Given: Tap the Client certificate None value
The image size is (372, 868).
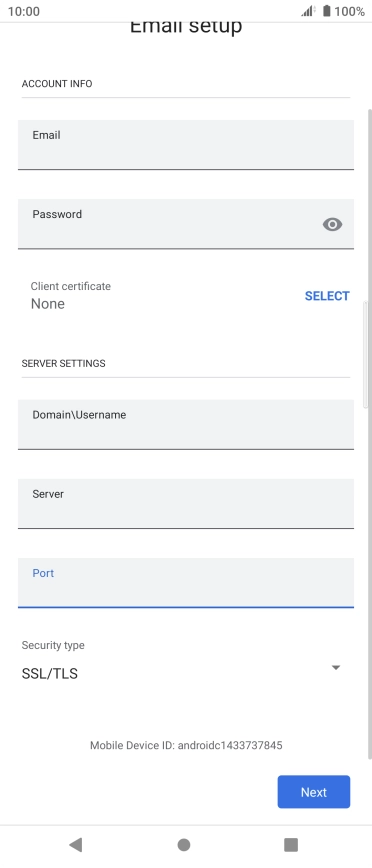Looking at the screenshot, I should tap(48, 303).
